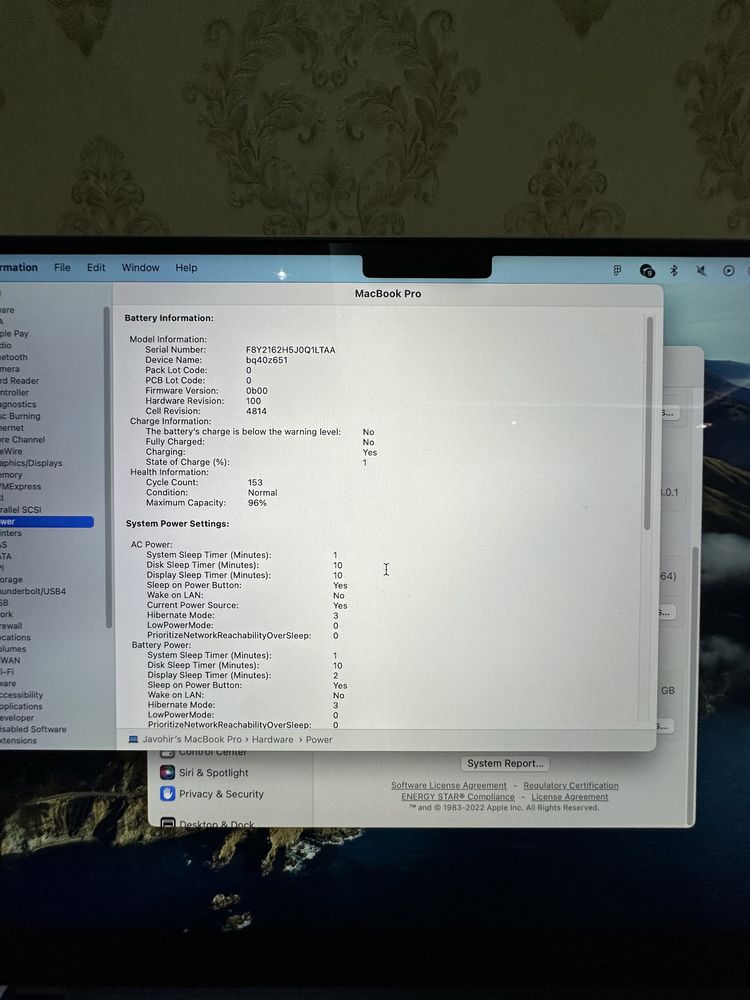The height and width of the screenshot is (1000, 750).
Task: Select Bluetooth in the sidebar
Action: (x=14, y=357)
